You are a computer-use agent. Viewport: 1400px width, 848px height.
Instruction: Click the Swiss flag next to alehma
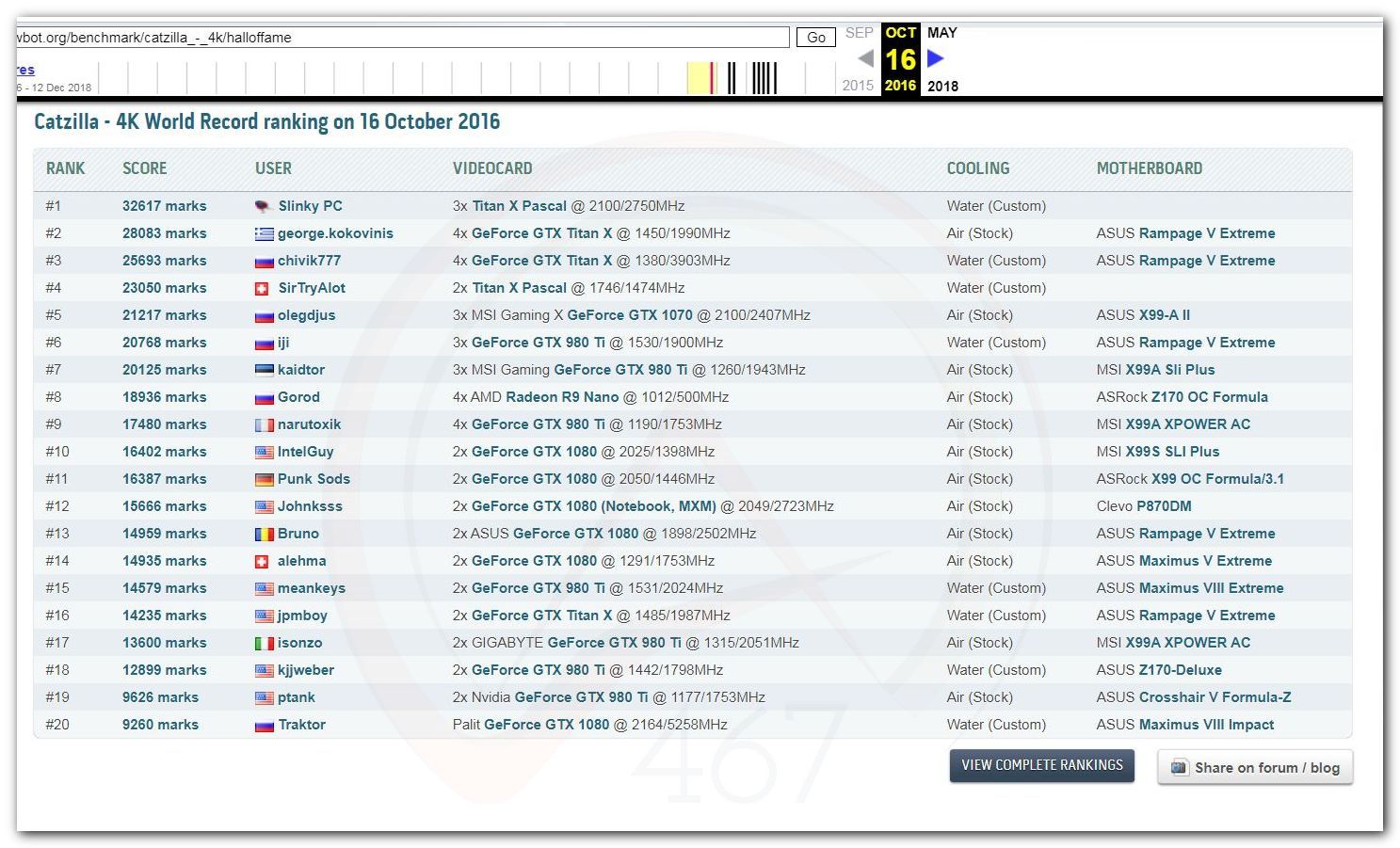click(x=263, y=561)
